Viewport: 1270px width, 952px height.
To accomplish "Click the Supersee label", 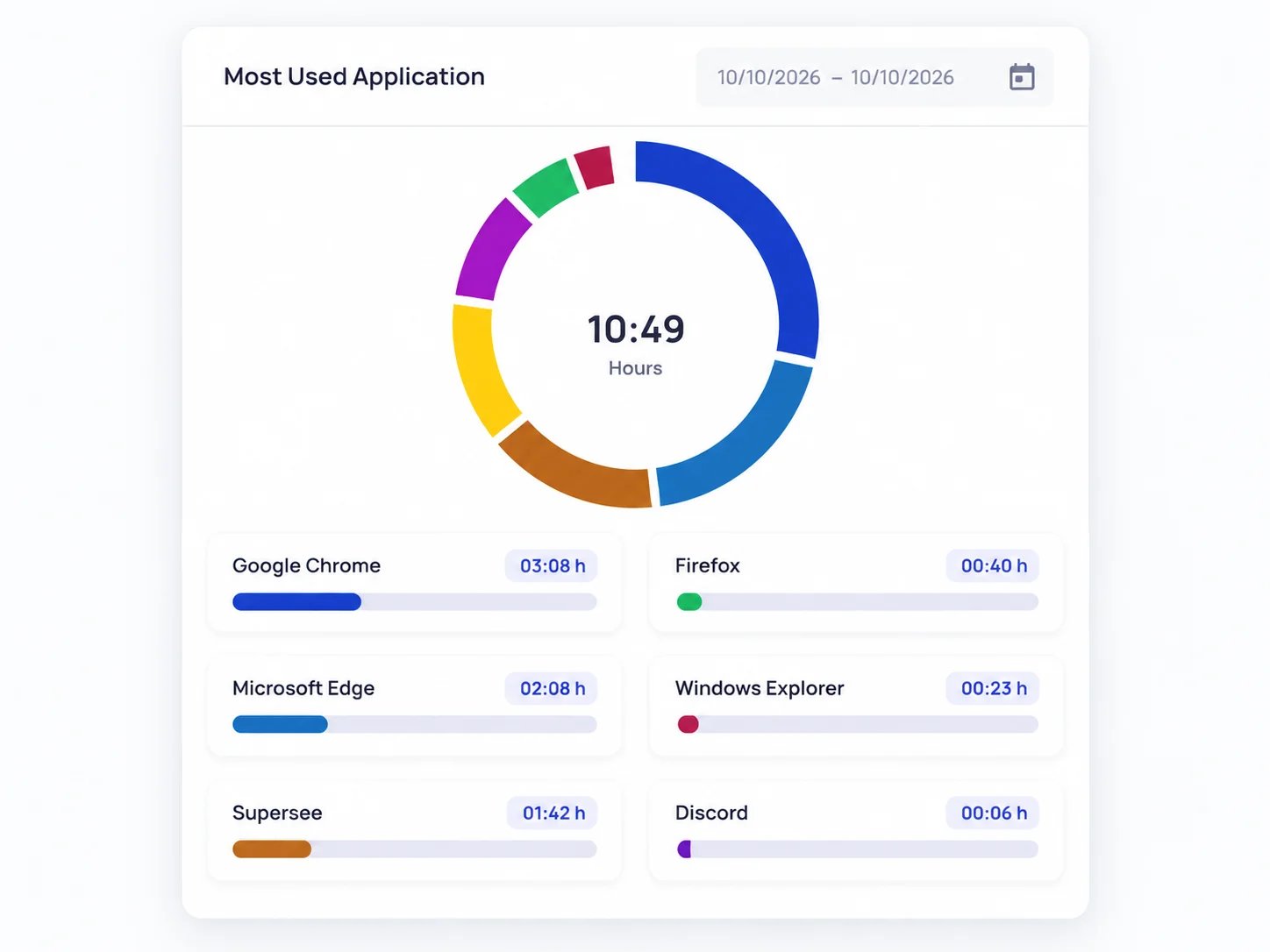I will [277, 813].
